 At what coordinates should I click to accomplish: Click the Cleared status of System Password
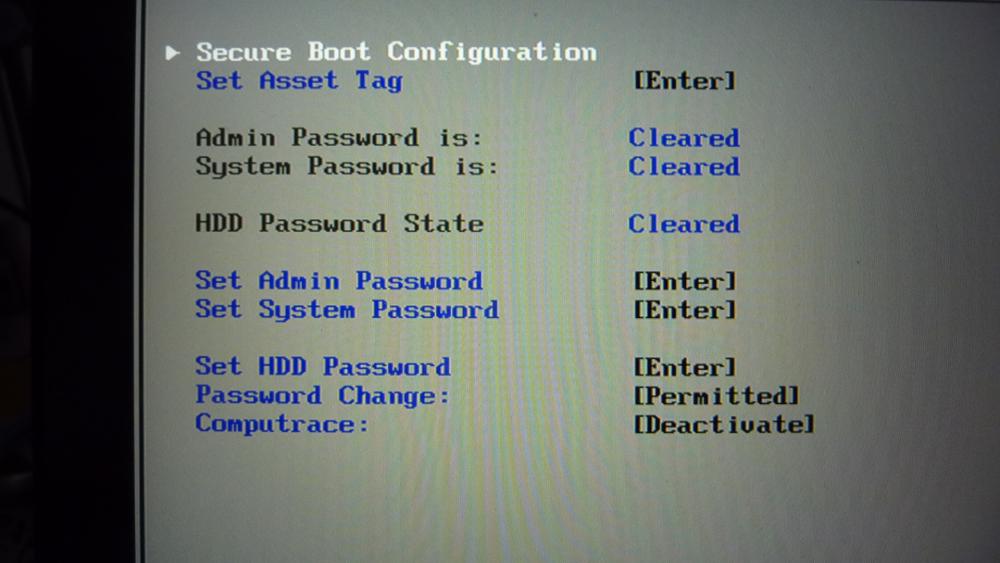coord(684,167)
